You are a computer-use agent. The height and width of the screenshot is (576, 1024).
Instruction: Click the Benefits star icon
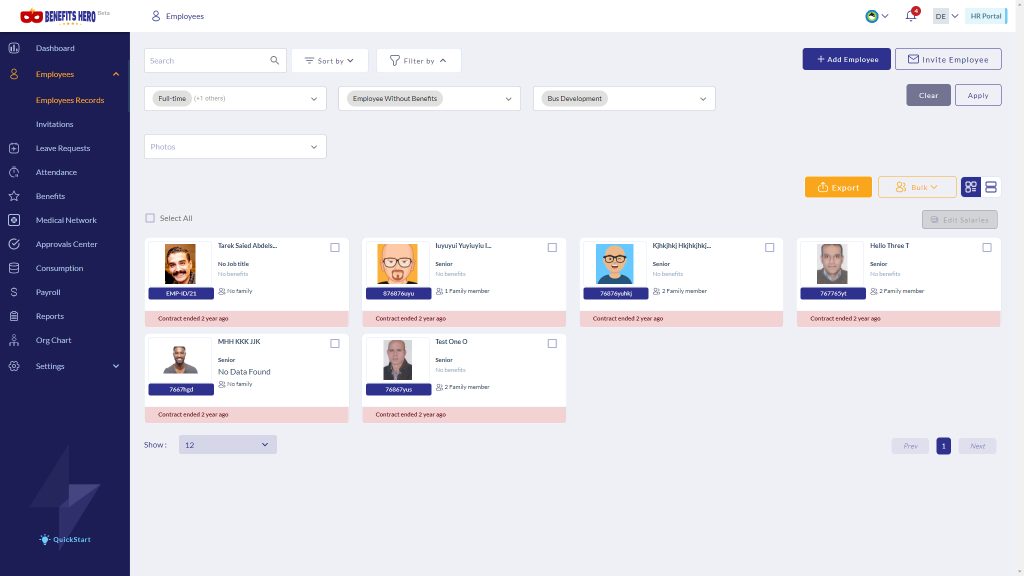click(x=14, y=196)
